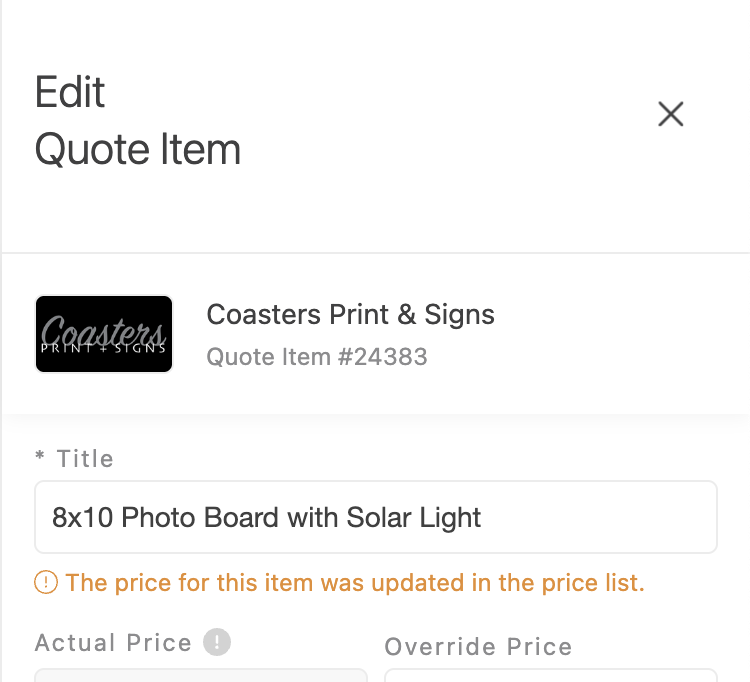Click the Override Price label
This screenshot has width=750, height=682.
(478, 647)
